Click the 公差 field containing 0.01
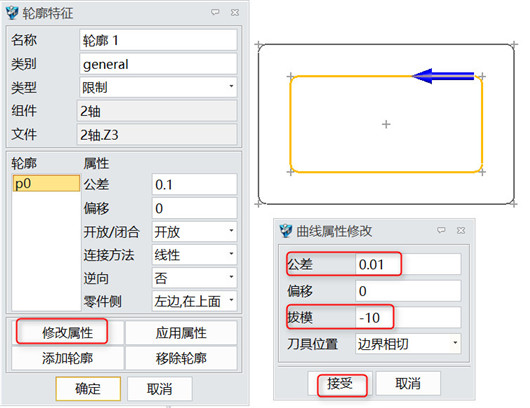Screen dimensions: 530x408 [408, 264]
